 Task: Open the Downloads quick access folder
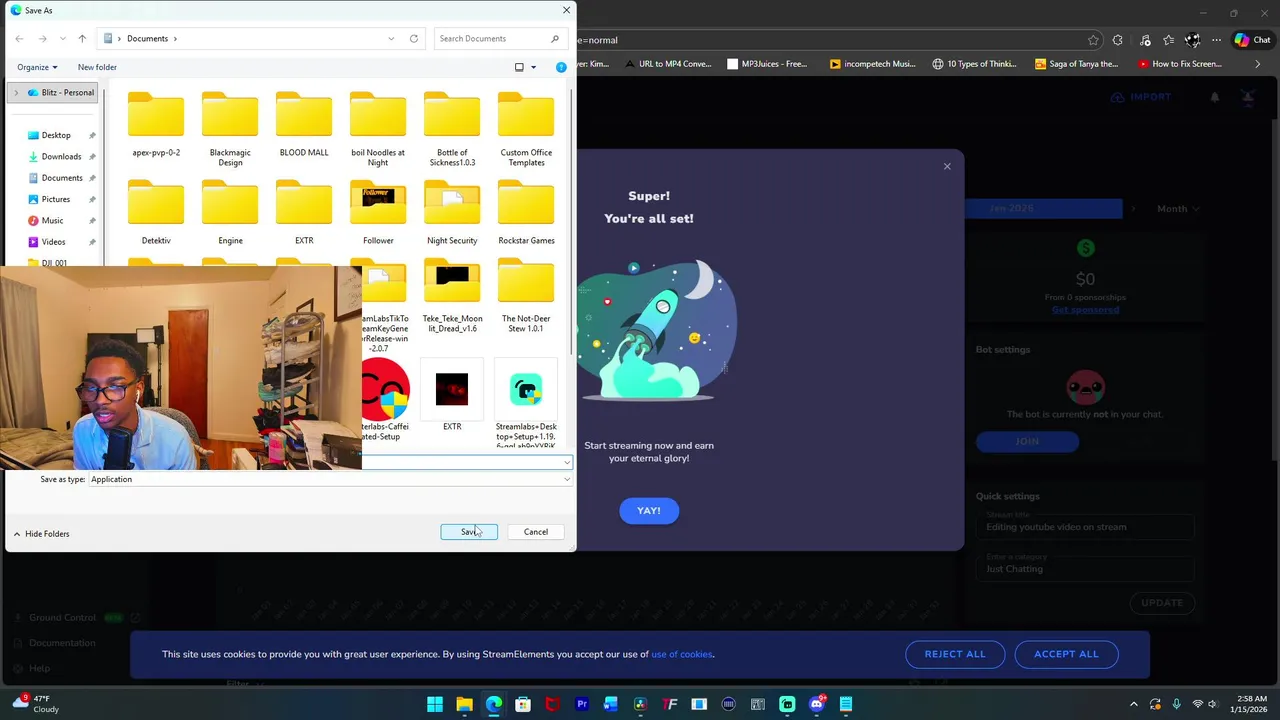coord(61,156)
